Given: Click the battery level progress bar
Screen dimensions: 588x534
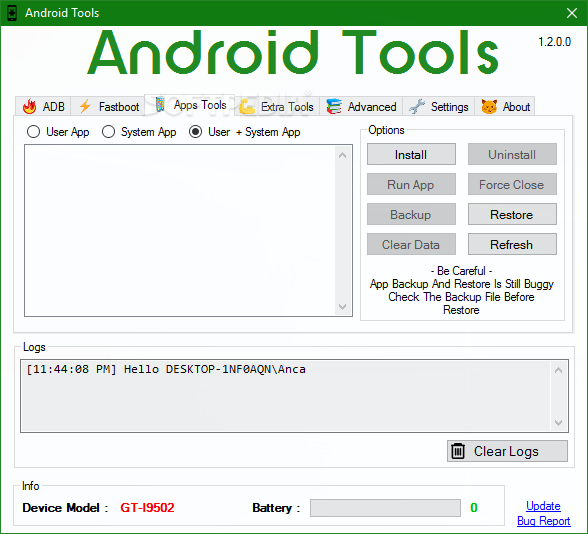Looking at the screenshot, I should tap(385, 508).
